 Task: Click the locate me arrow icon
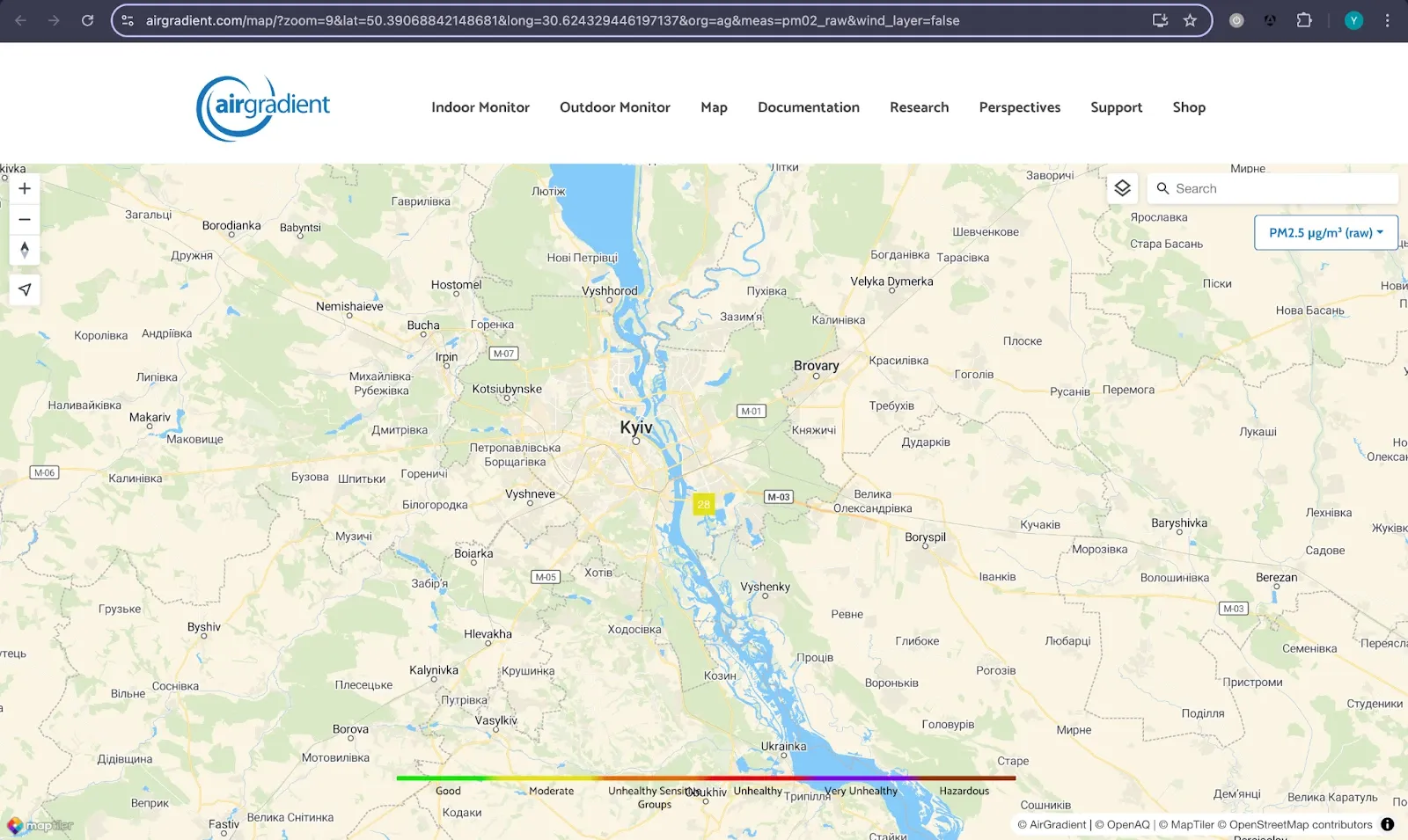pos(25,289)
